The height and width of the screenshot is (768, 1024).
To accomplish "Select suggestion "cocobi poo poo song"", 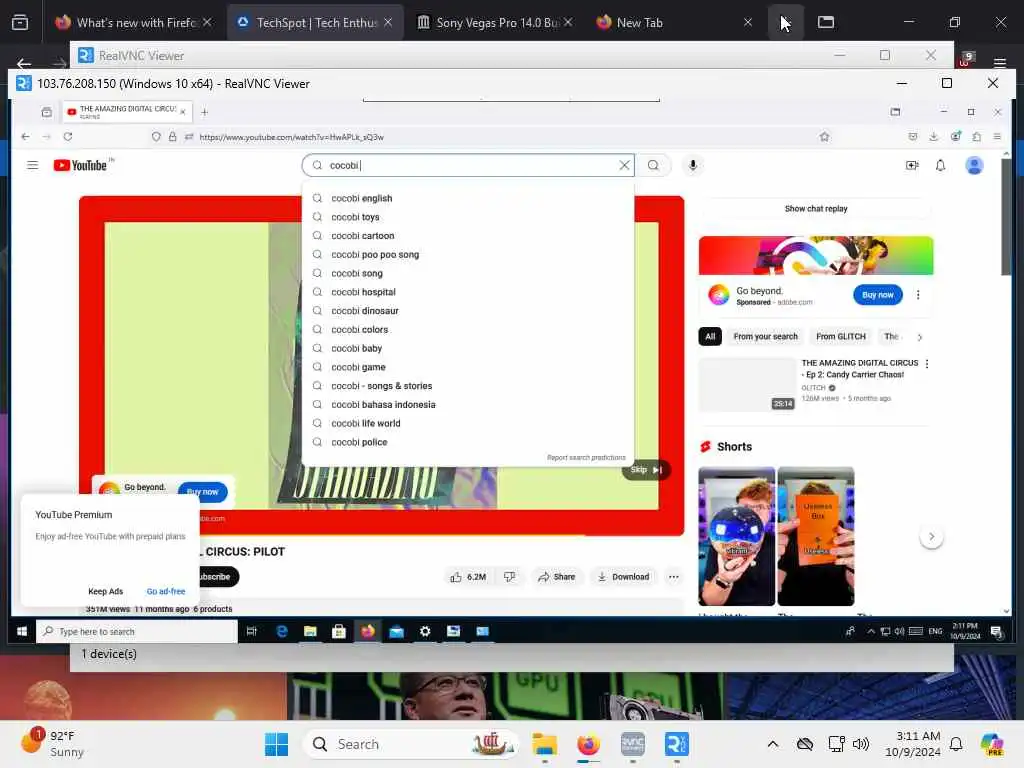I will [468, 255].
